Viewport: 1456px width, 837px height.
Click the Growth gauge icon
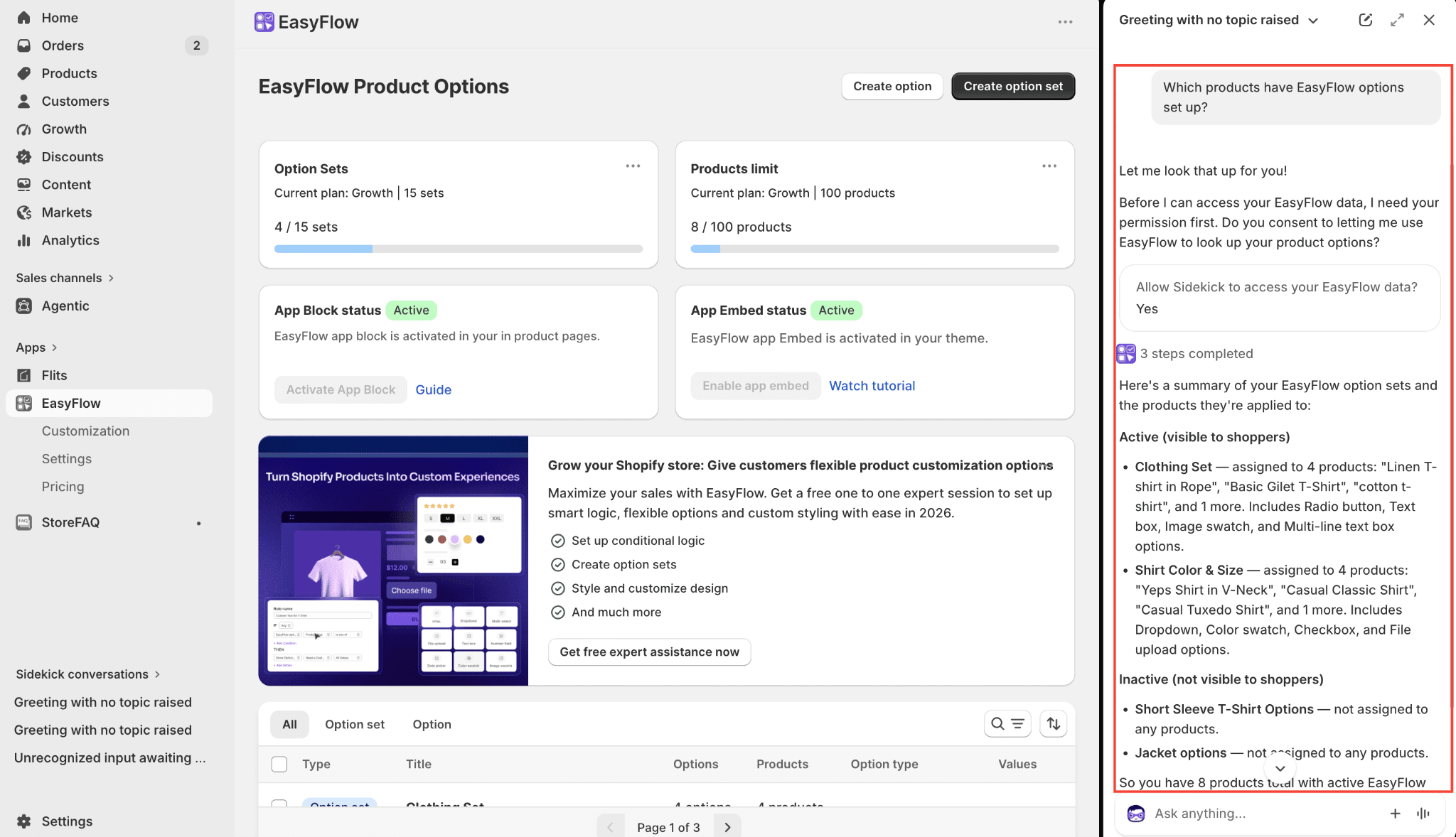coord(24,129)
